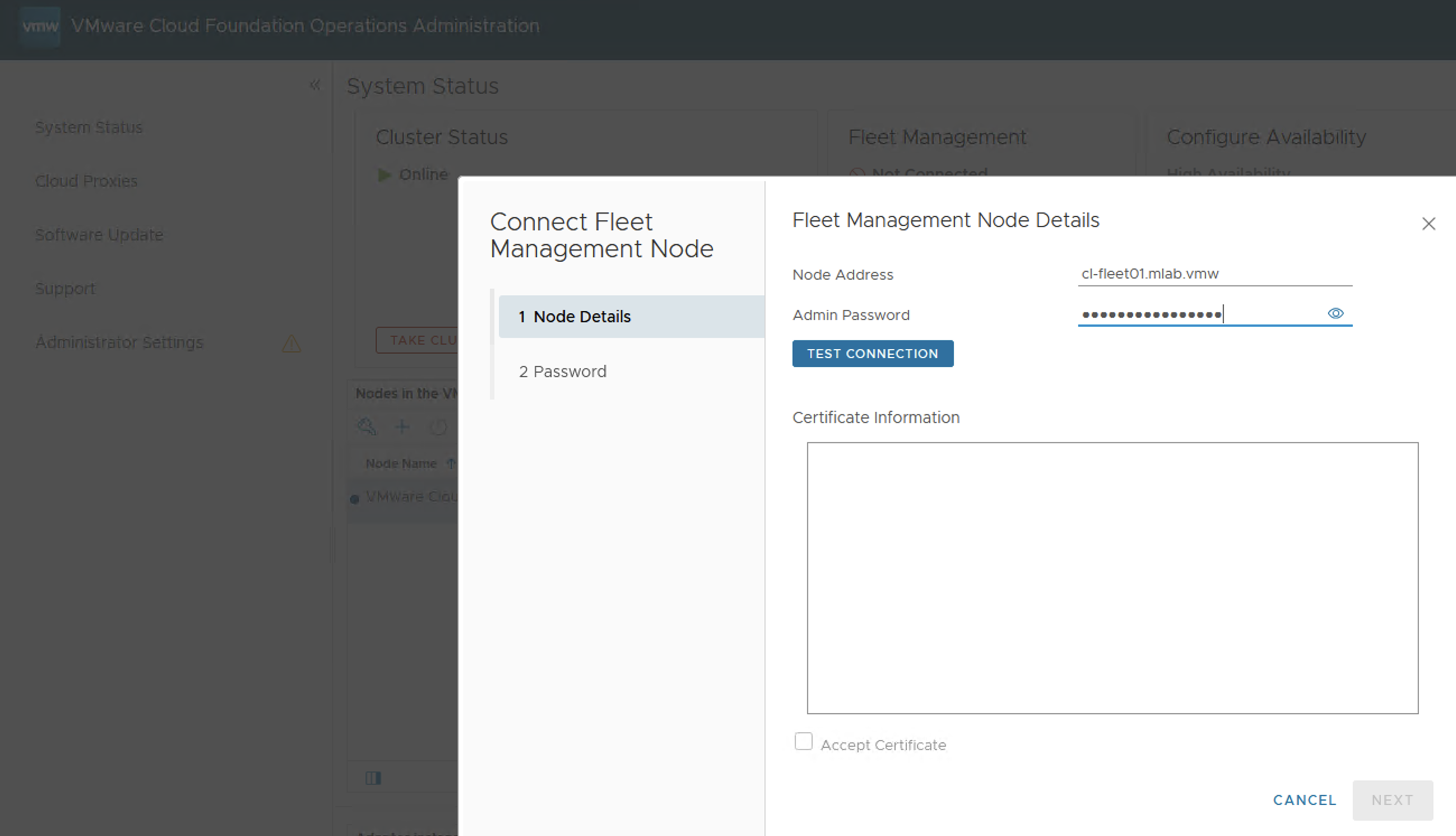This screenshot has height=836, width=1456.
Task: Go to the Password wizard step
Action: (x=563, y=371)
